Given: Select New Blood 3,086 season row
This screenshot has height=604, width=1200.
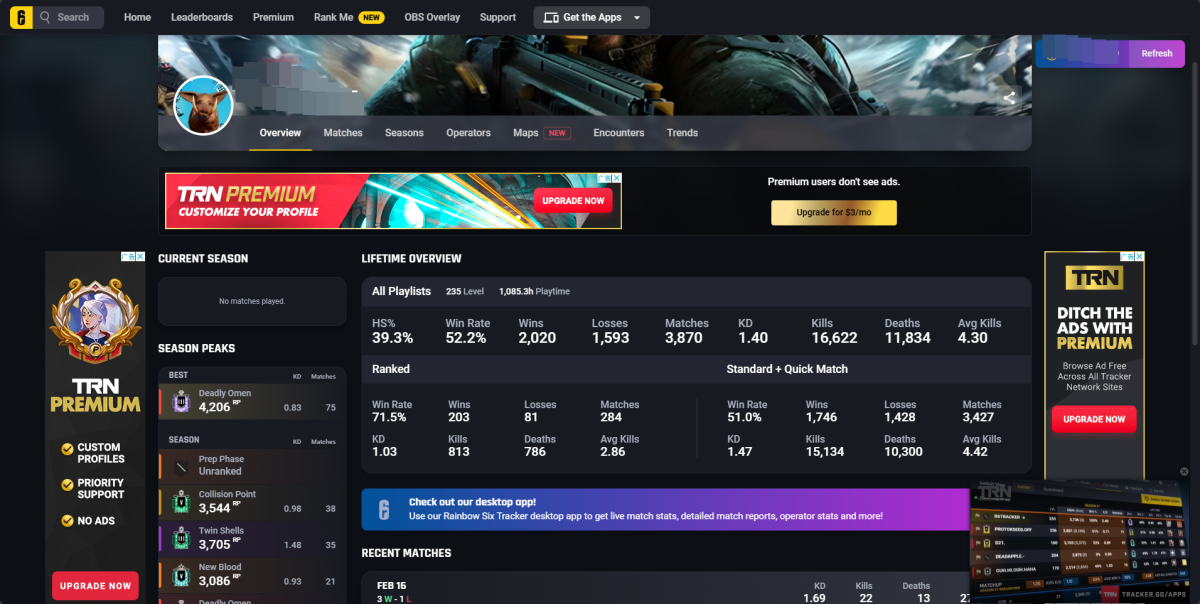Looking at the screenshot, I should [x=252, y=574].
